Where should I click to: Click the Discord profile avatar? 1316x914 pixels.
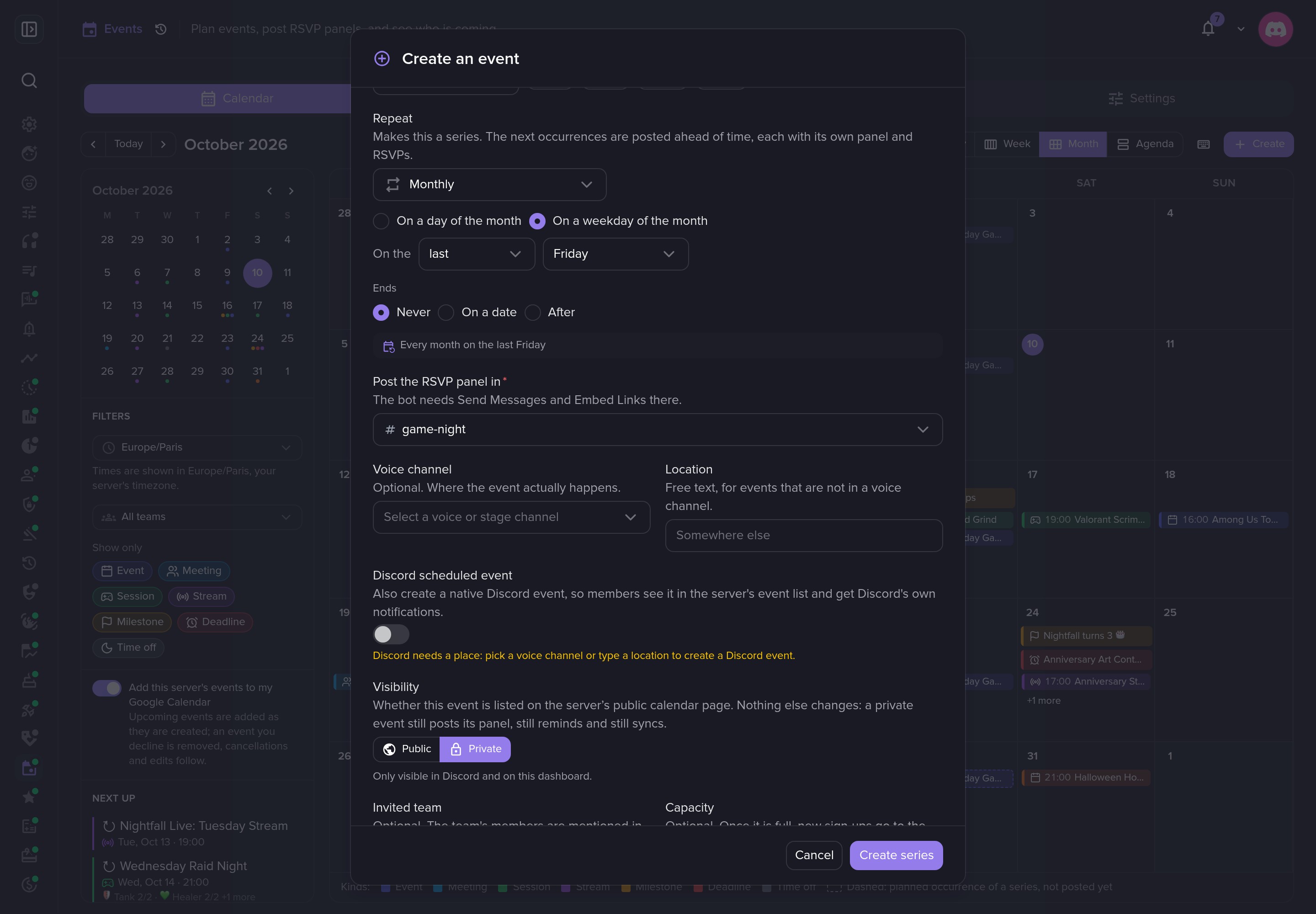point(1275,29)
